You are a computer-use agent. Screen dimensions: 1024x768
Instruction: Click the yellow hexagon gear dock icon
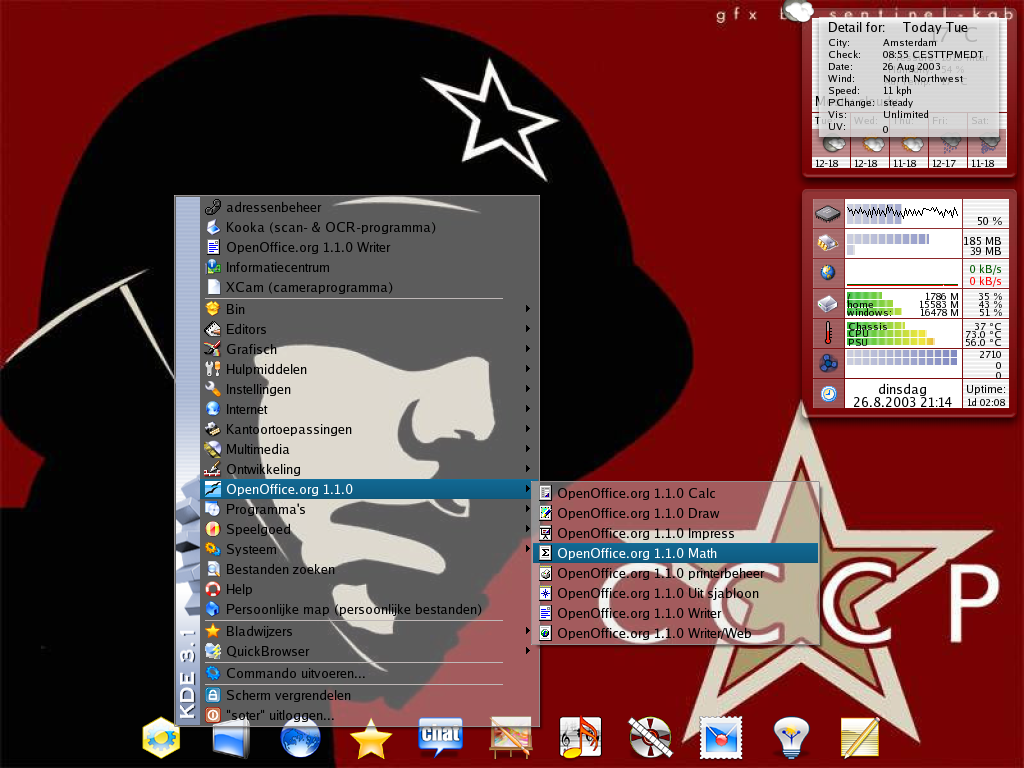161,738
